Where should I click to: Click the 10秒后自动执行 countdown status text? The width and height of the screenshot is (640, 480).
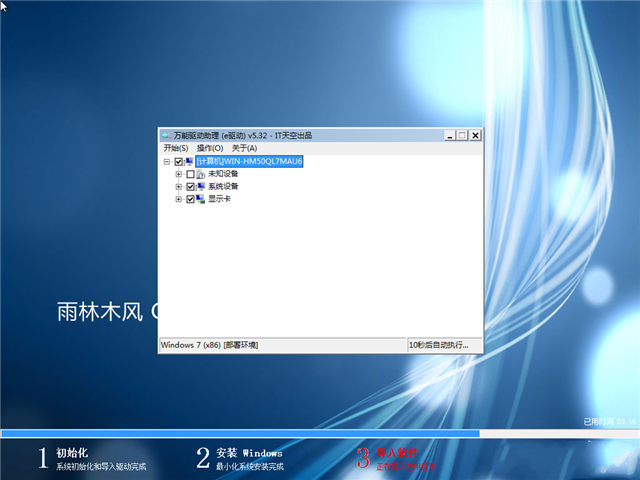coord(438,345)
